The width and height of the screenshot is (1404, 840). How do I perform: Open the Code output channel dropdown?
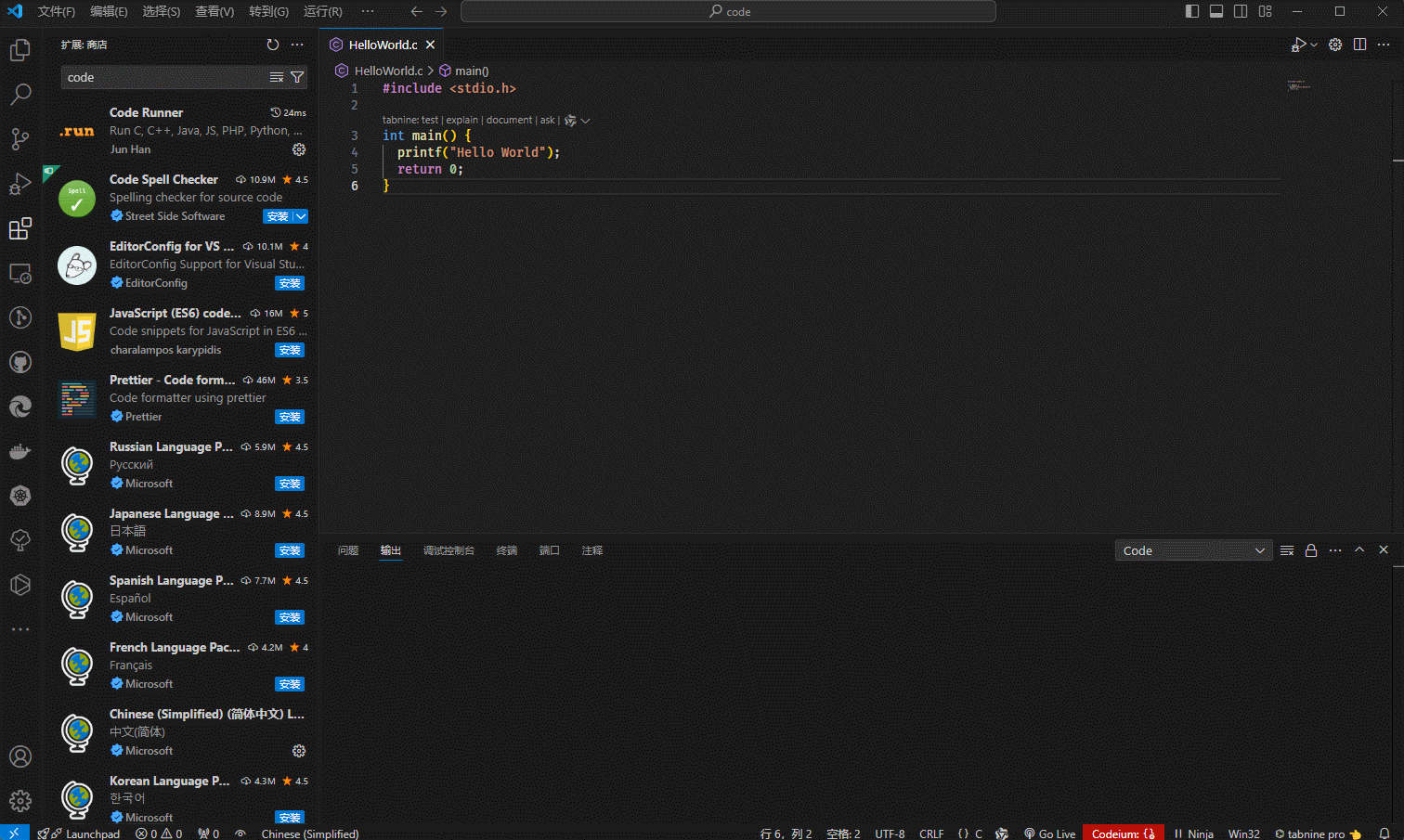pyautogui.click(x=1193, y=549)
